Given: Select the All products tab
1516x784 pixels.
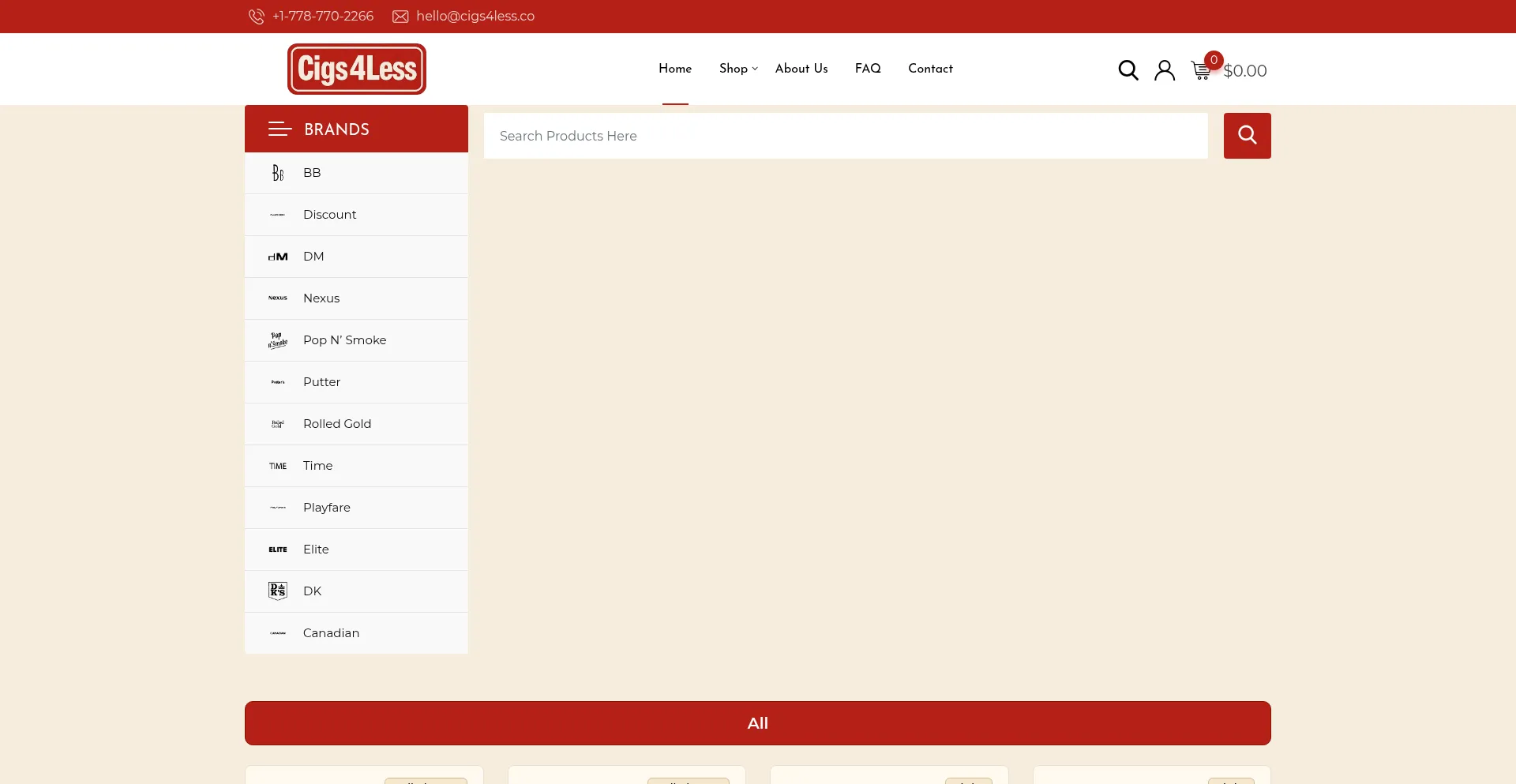Looking at the screenshot, I should pyautogui.click(x=758, y=723).
